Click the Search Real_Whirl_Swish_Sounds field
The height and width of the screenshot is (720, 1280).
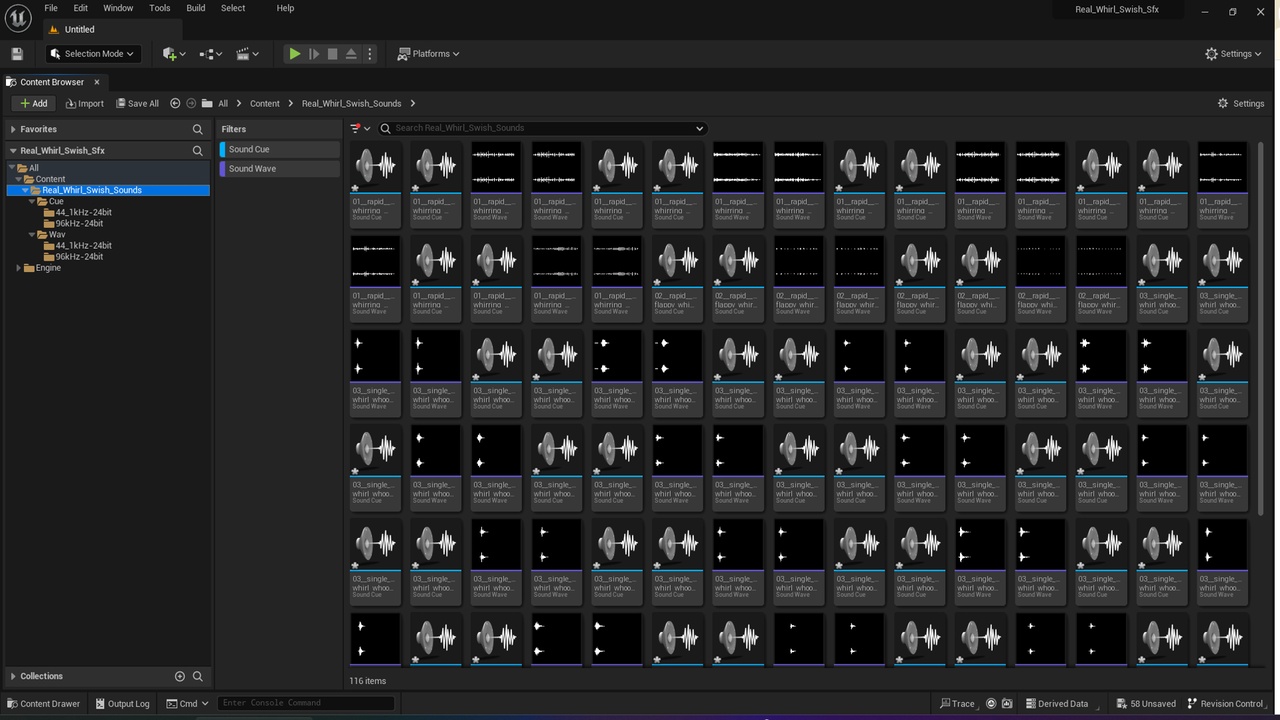tap(543, 128)
